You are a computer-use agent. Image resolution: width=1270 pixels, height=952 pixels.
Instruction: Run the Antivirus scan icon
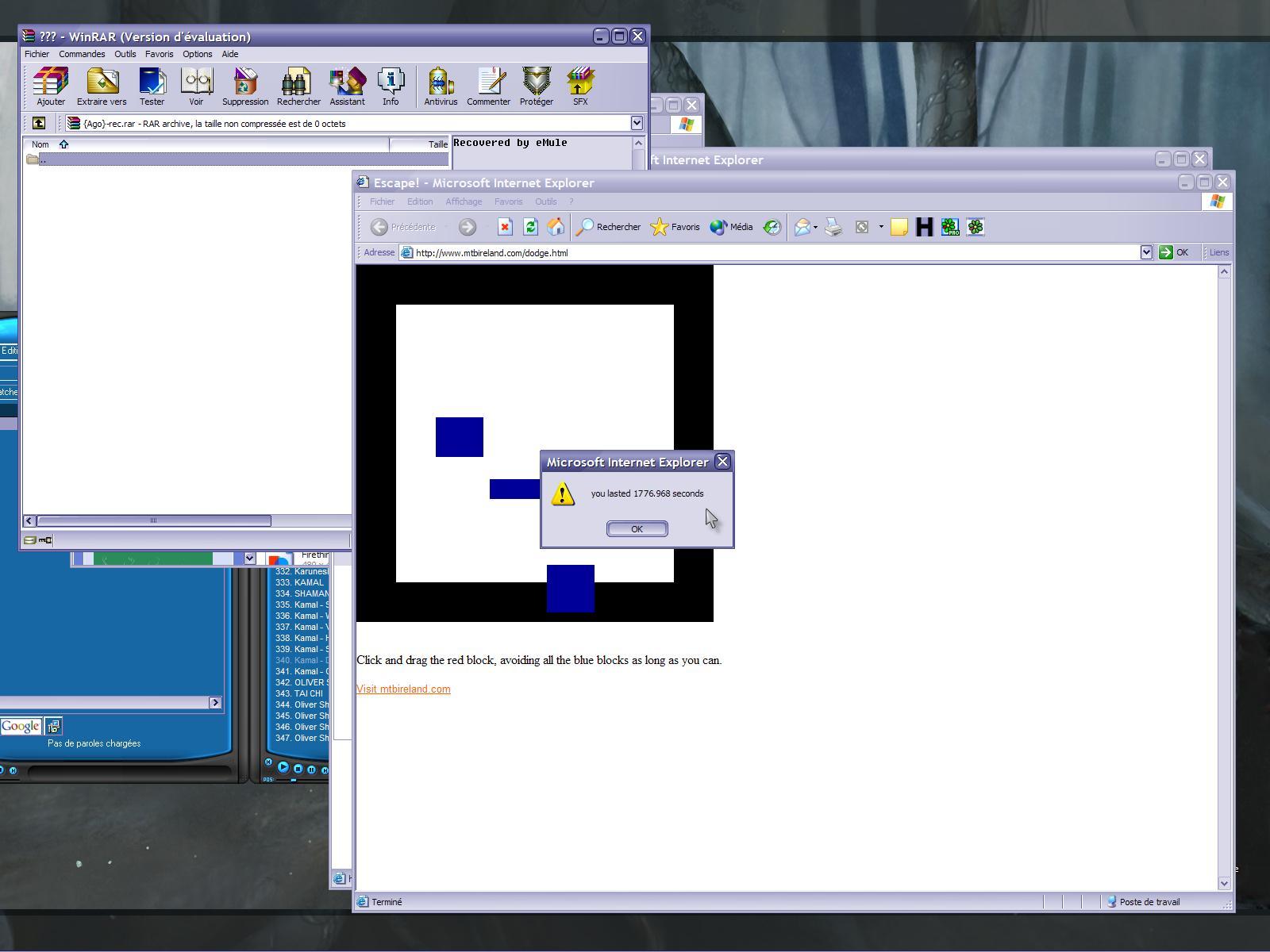(x=441, y=86)
